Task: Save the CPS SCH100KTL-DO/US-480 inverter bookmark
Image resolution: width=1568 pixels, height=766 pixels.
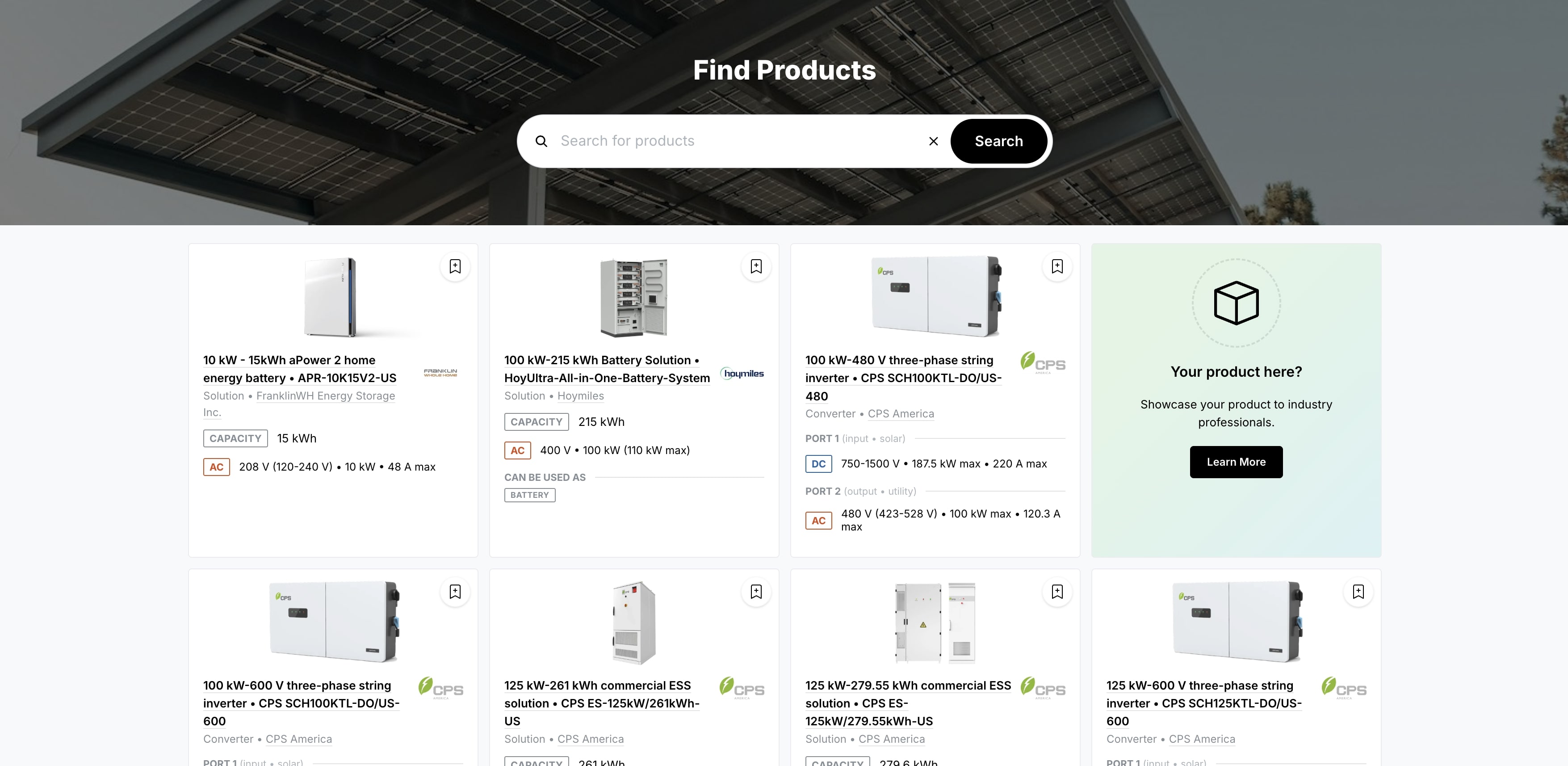Action: pyautogui.click(x=1057, y=267)
